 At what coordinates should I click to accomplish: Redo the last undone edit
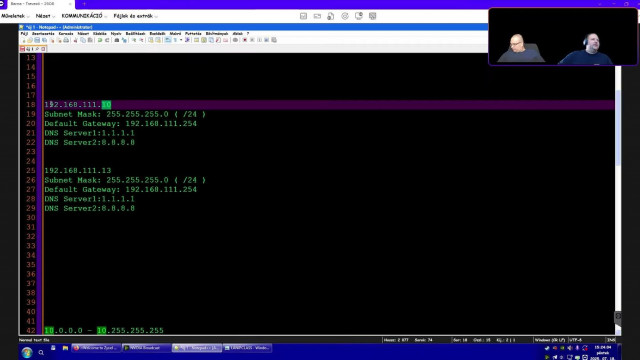[107, 40]
